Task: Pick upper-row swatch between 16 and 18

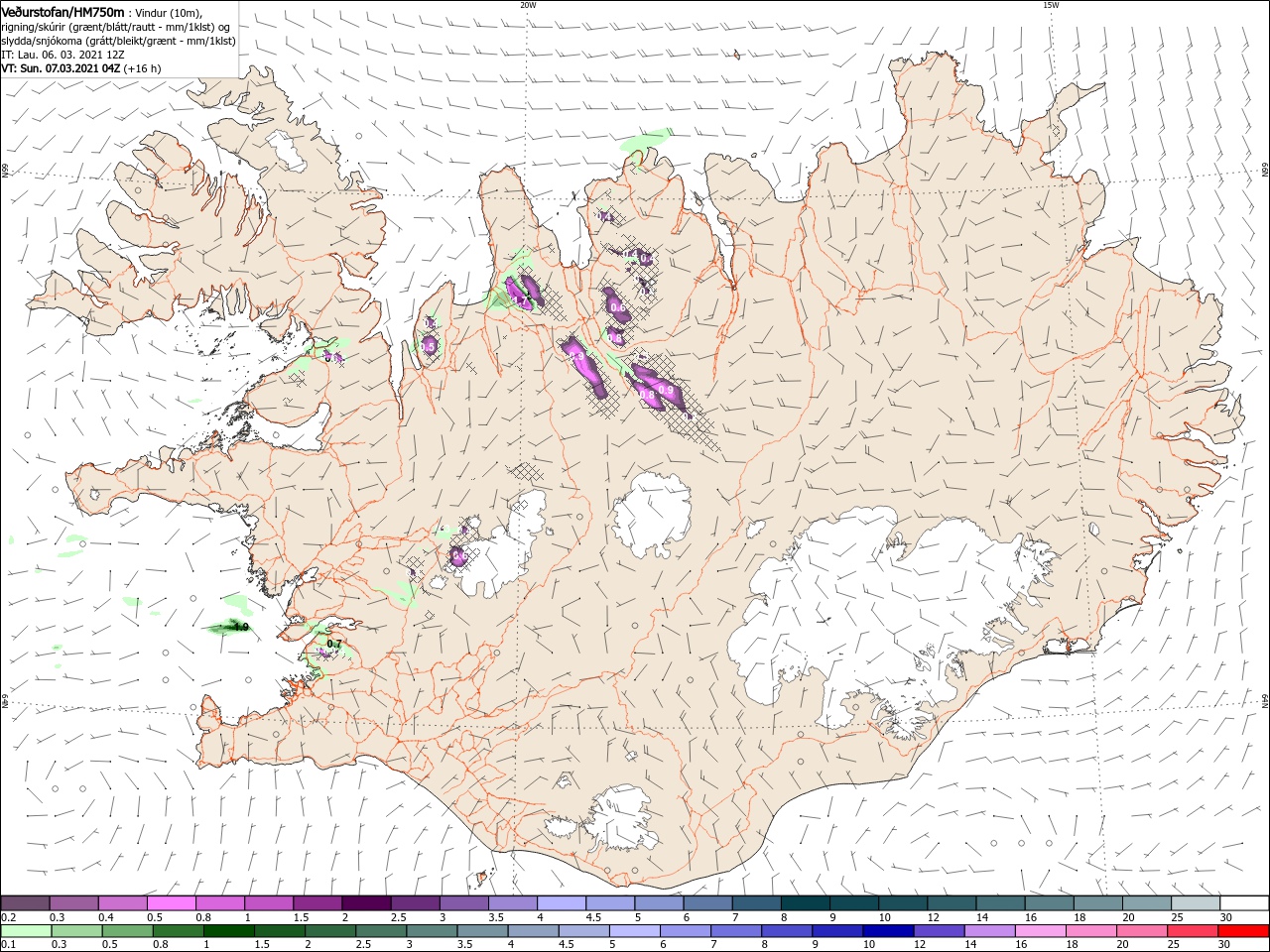Action: point(1051,902)
